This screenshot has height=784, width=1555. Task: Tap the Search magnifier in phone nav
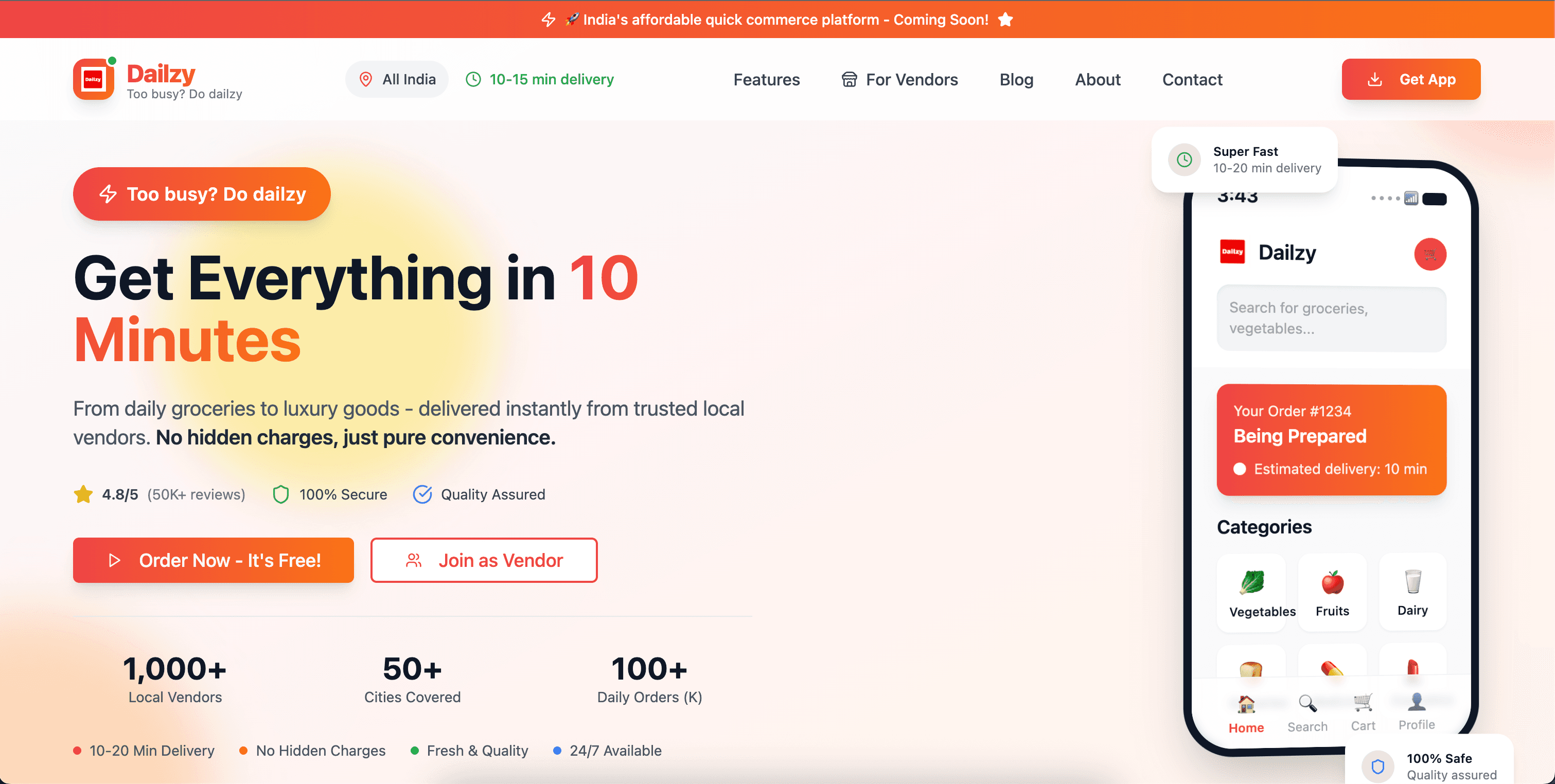[x=1307, y=704]
